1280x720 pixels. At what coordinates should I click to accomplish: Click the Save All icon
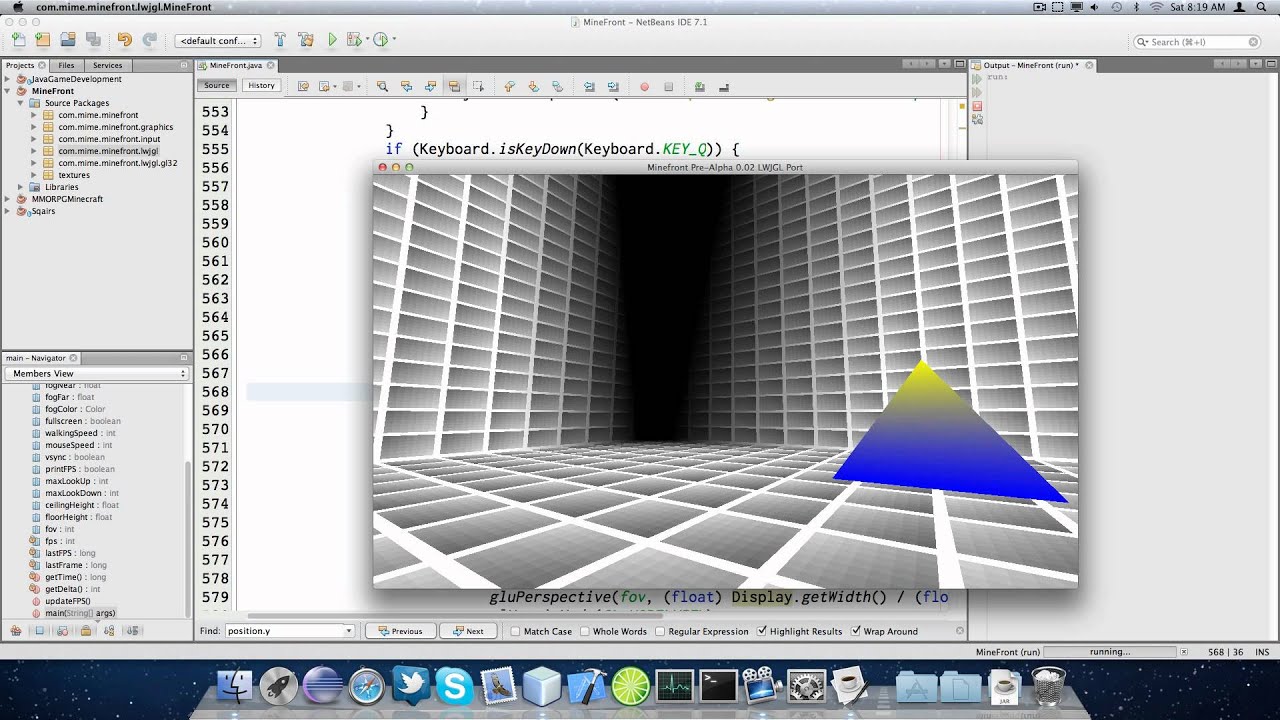click(93, 40)
